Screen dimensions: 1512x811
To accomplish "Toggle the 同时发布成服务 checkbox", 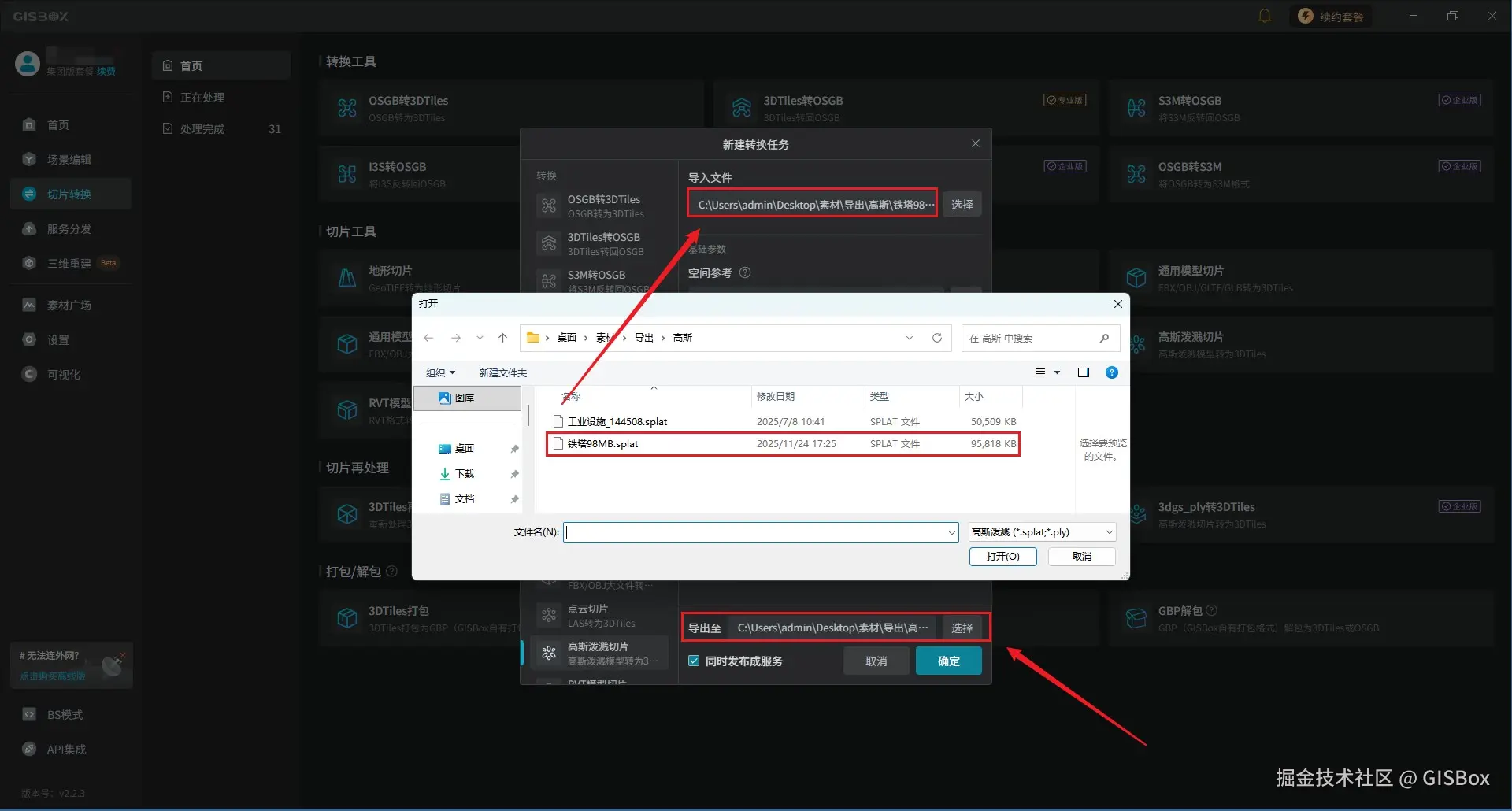I will click(x=694, y=661).
